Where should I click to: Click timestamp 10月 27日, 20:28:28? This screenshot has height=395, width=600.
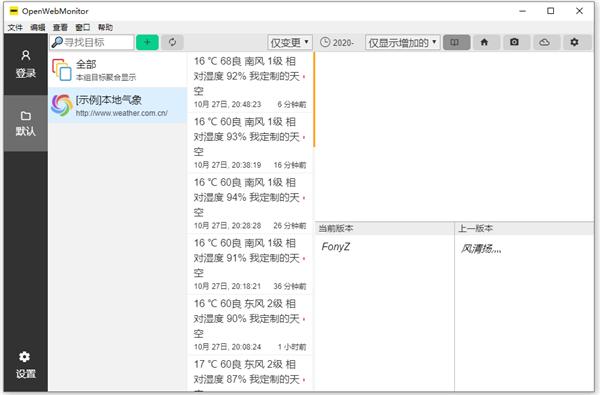pyautogui.click(x=228, y=226)
